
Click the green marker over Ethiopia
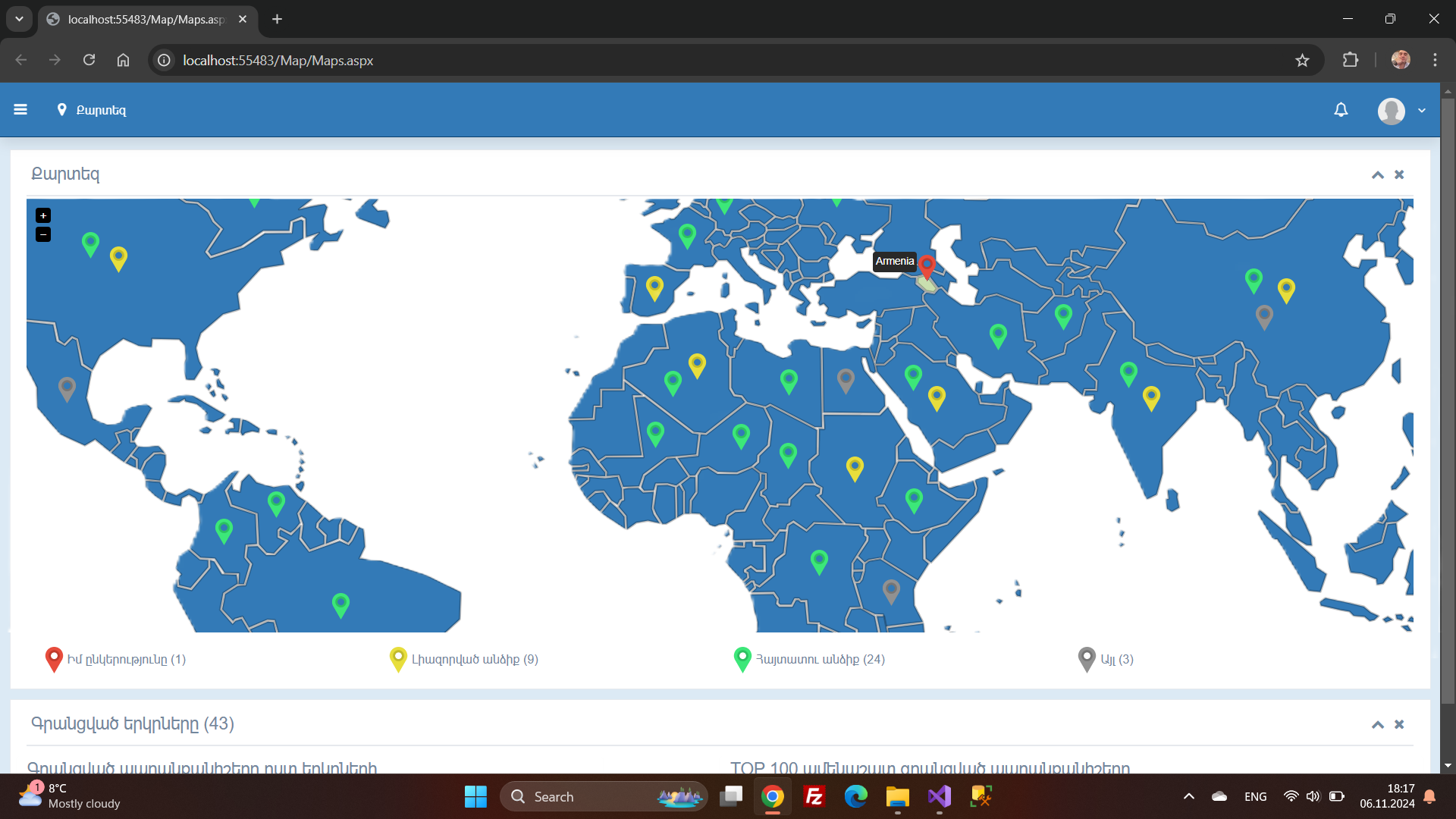914,499
